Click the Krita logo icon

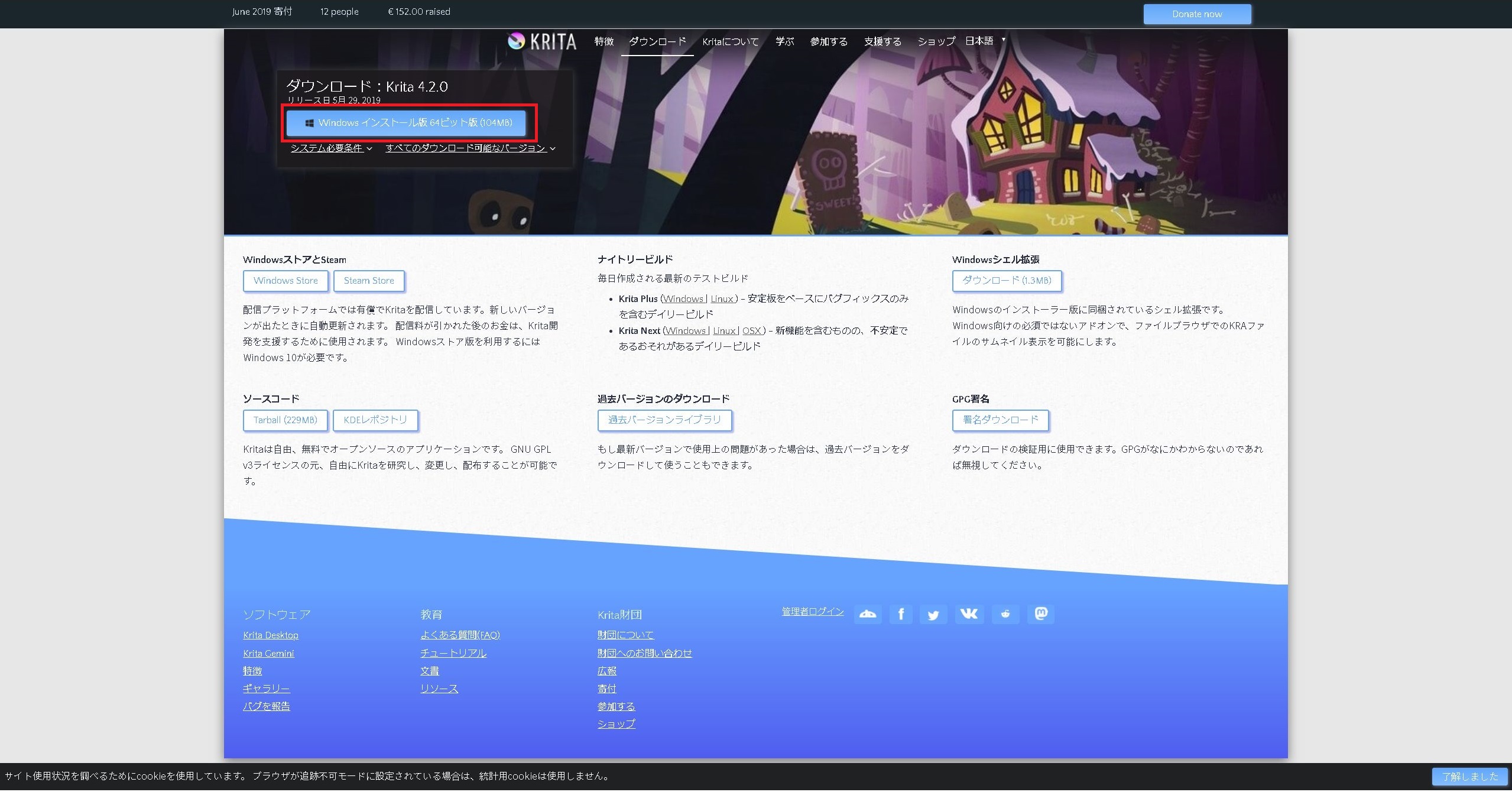point(516,41)
